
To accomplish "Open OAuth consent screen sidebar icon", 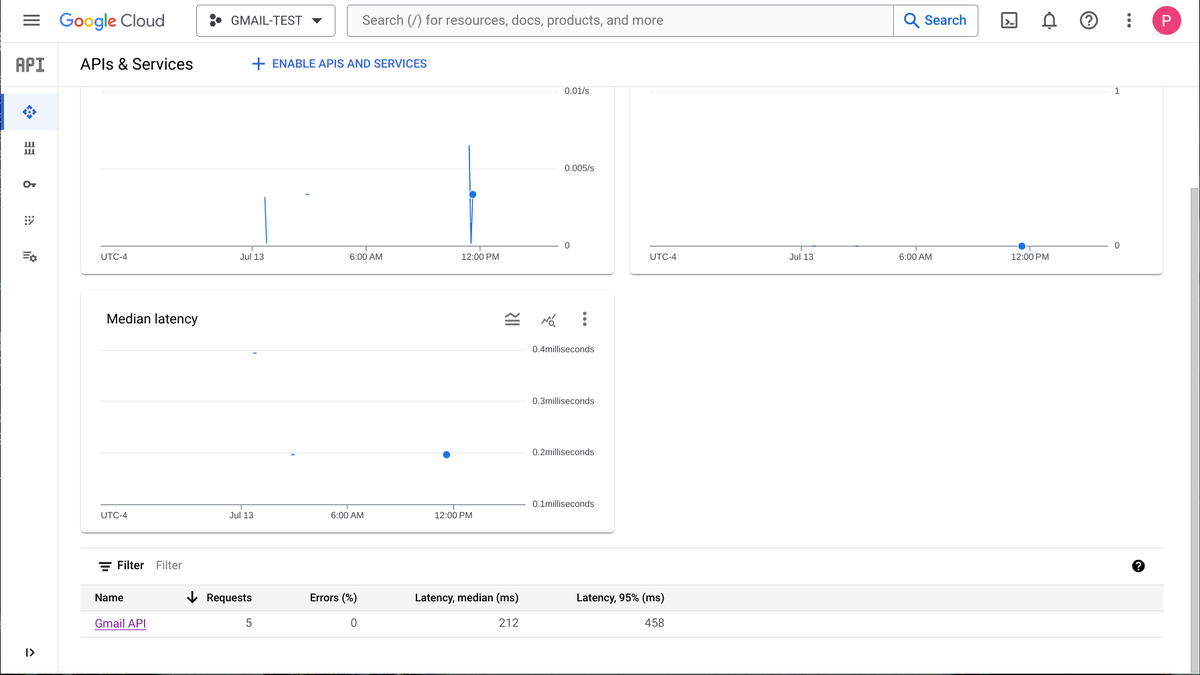I will pyautogui.click(x=29, y=220).
